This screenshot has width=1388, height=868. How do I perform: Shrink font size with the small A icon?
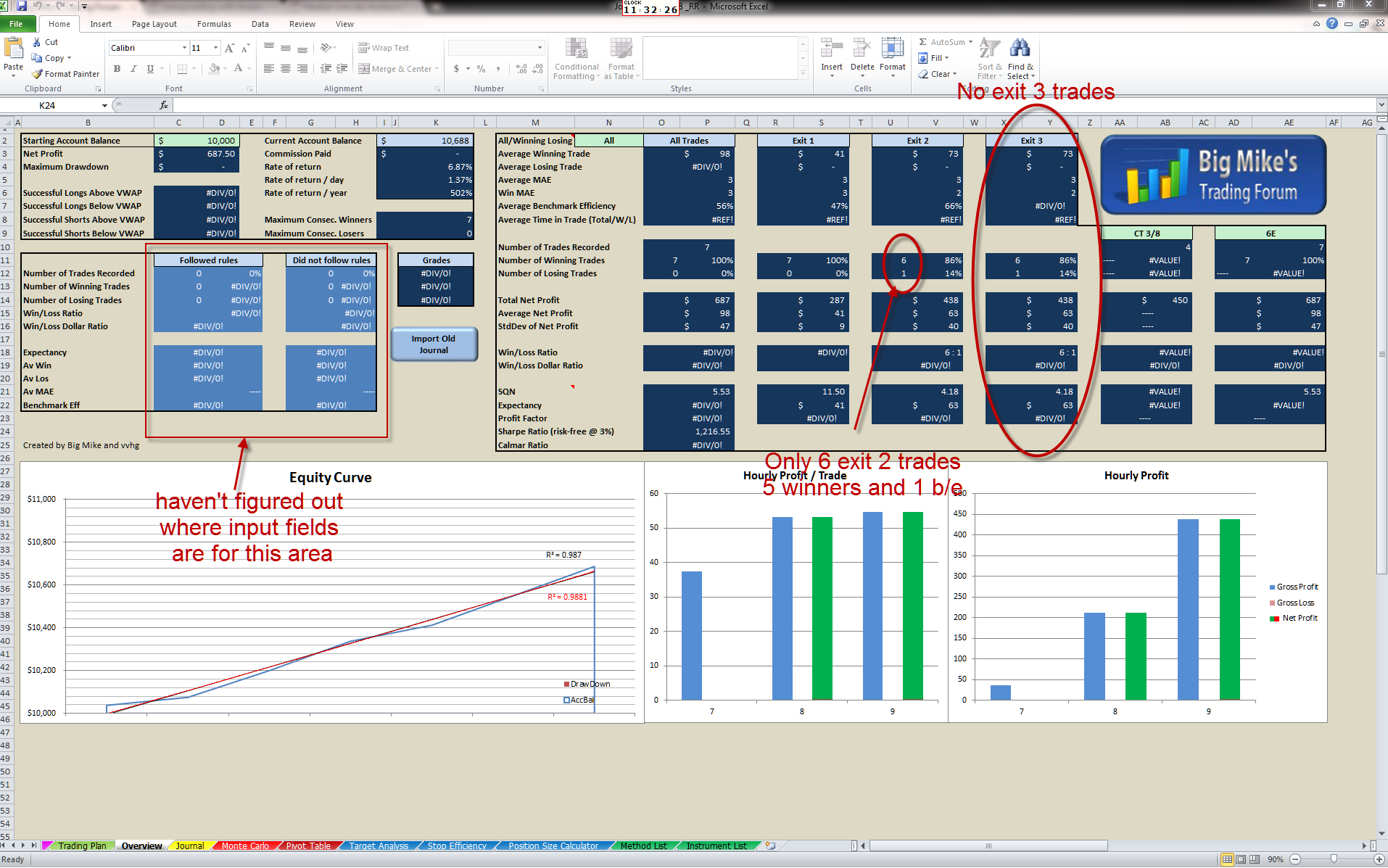click(245, 48)
